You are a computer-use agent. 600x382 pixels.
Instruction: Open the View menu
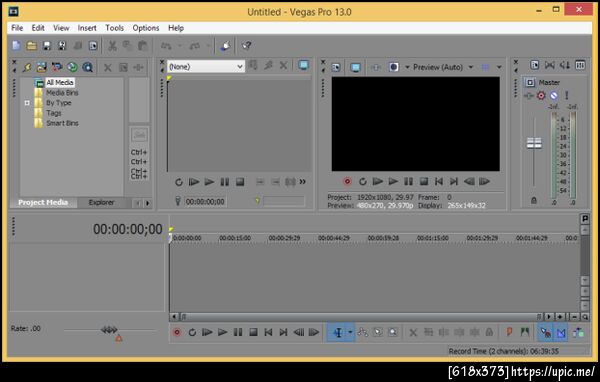pos(61,28)
